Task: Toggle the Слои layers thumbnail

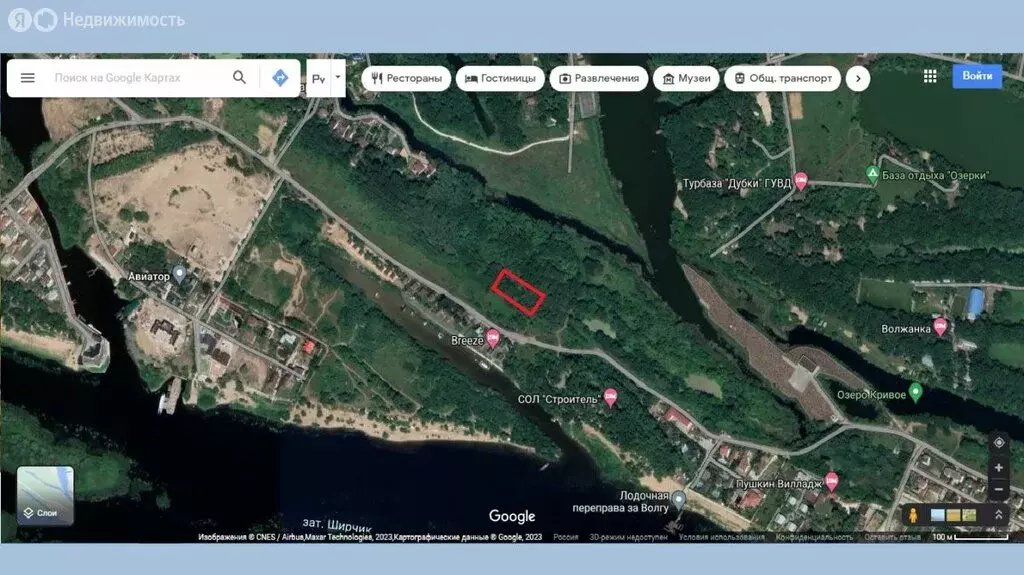Action: click(45, 495)
